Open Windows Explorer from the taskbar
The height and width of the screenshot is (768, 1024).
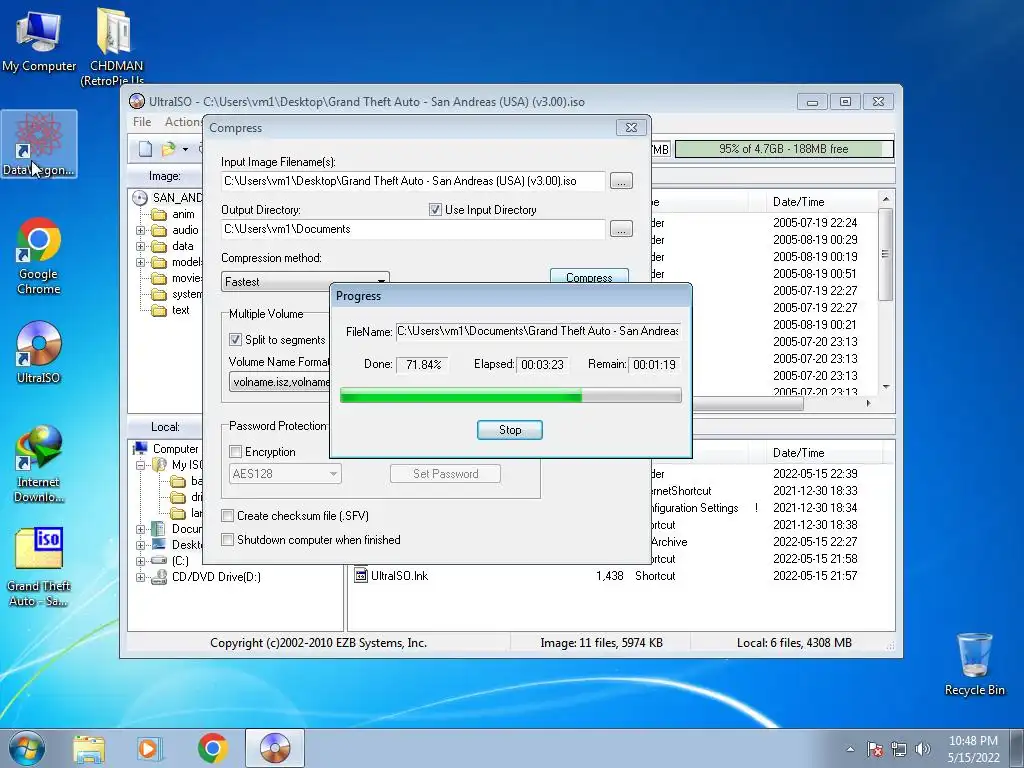89,748
